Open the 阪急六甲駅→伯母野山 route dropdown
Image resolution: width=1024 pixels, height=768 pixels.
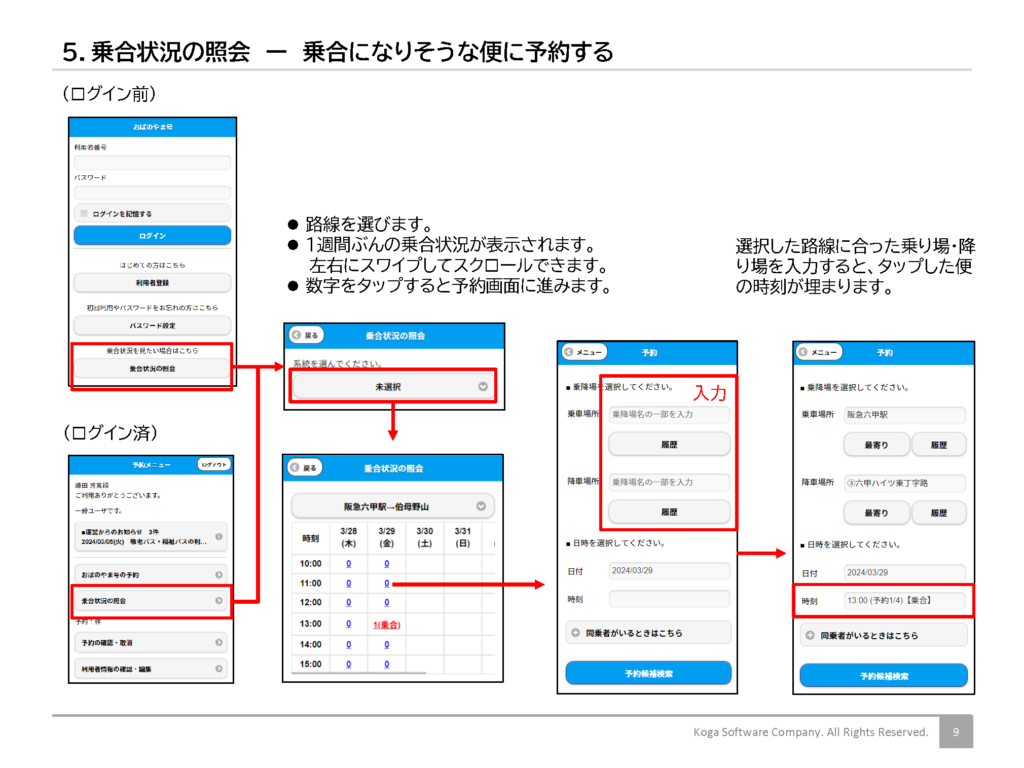pyautogui.click(x=393, y=506)
